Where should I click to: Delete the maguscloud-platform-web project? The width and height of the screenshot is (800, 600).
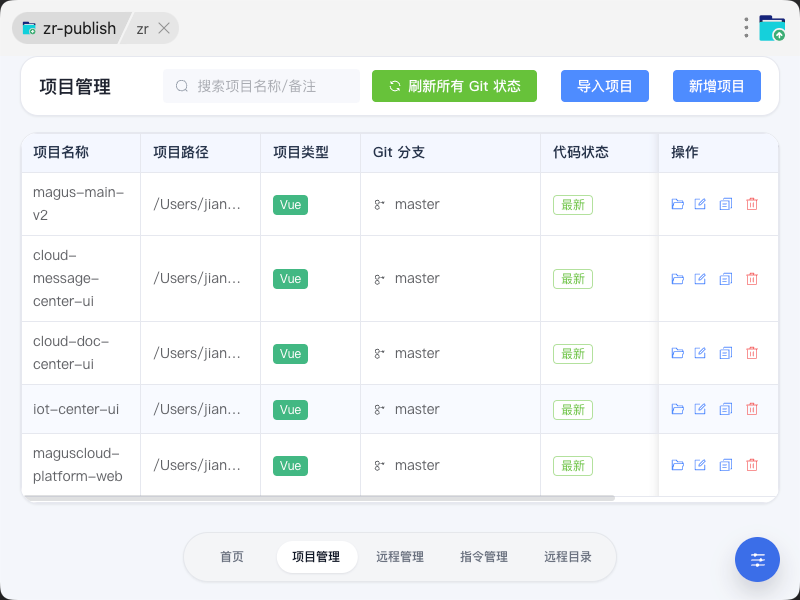click(x=752, y=465)
